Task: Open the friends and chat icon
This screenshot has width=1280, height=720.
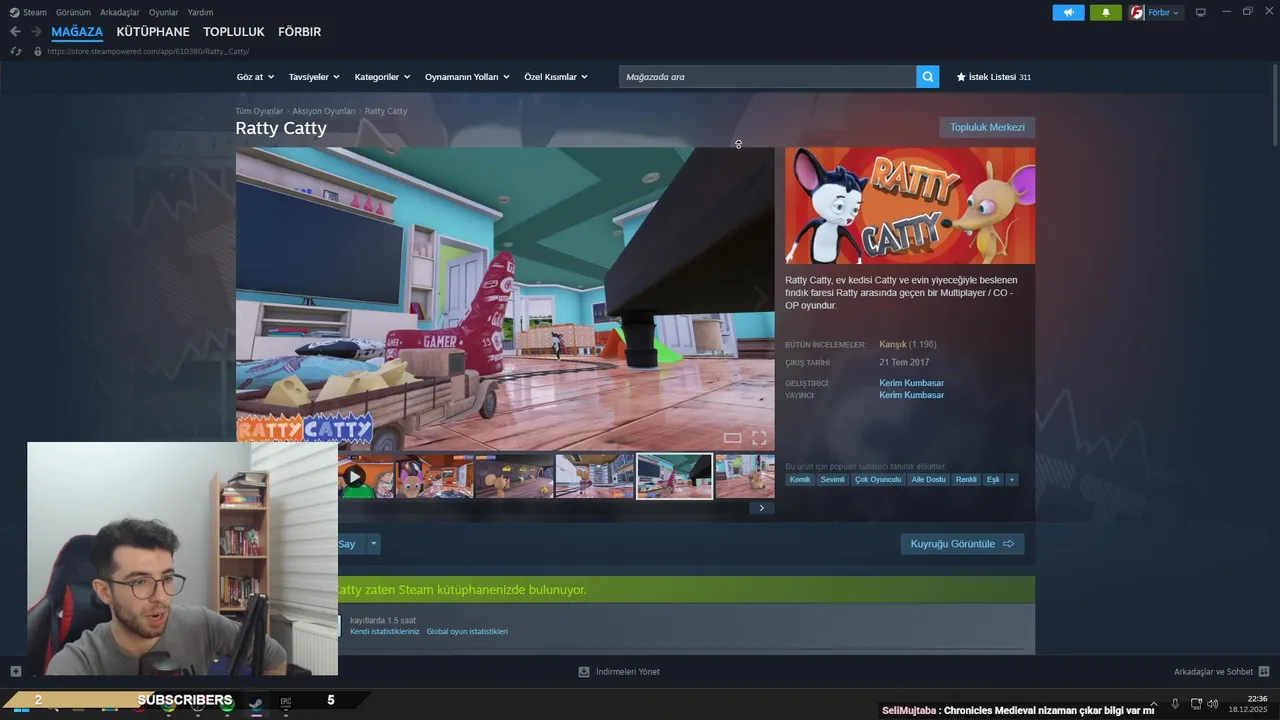Action: 1264,671
